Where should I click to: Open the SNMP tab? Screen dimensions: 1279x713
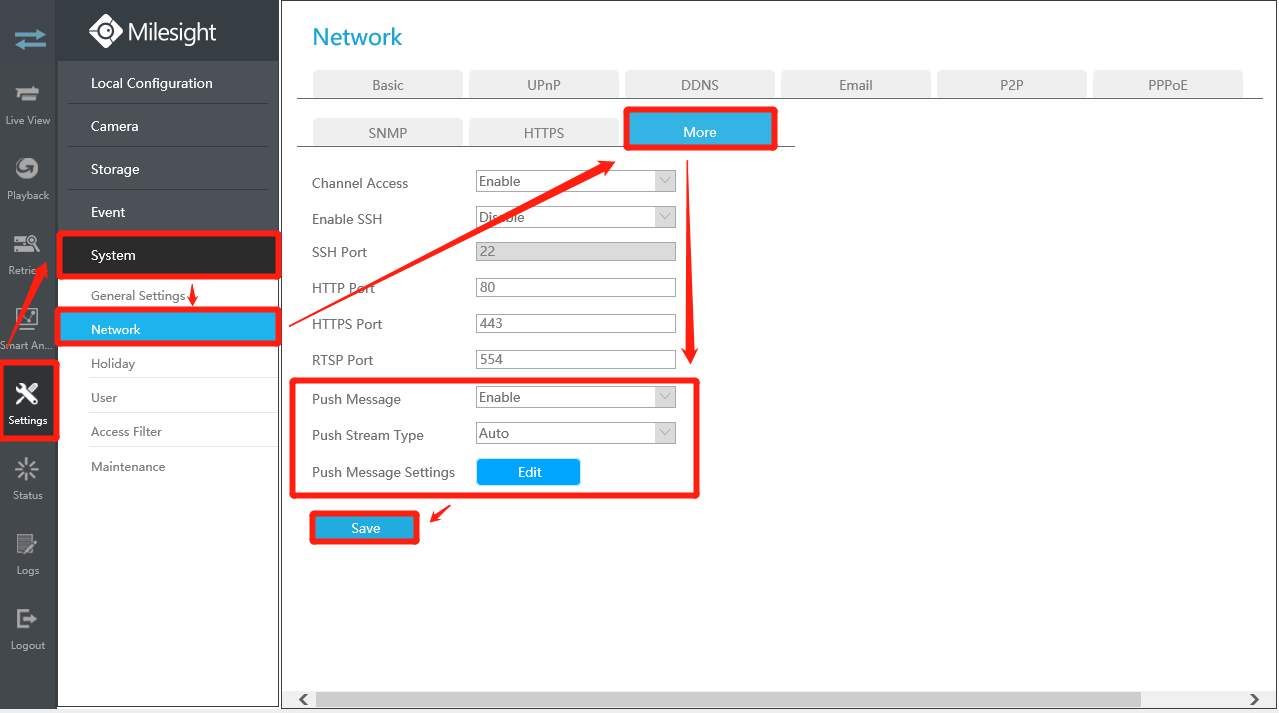[x=388, y=132]
